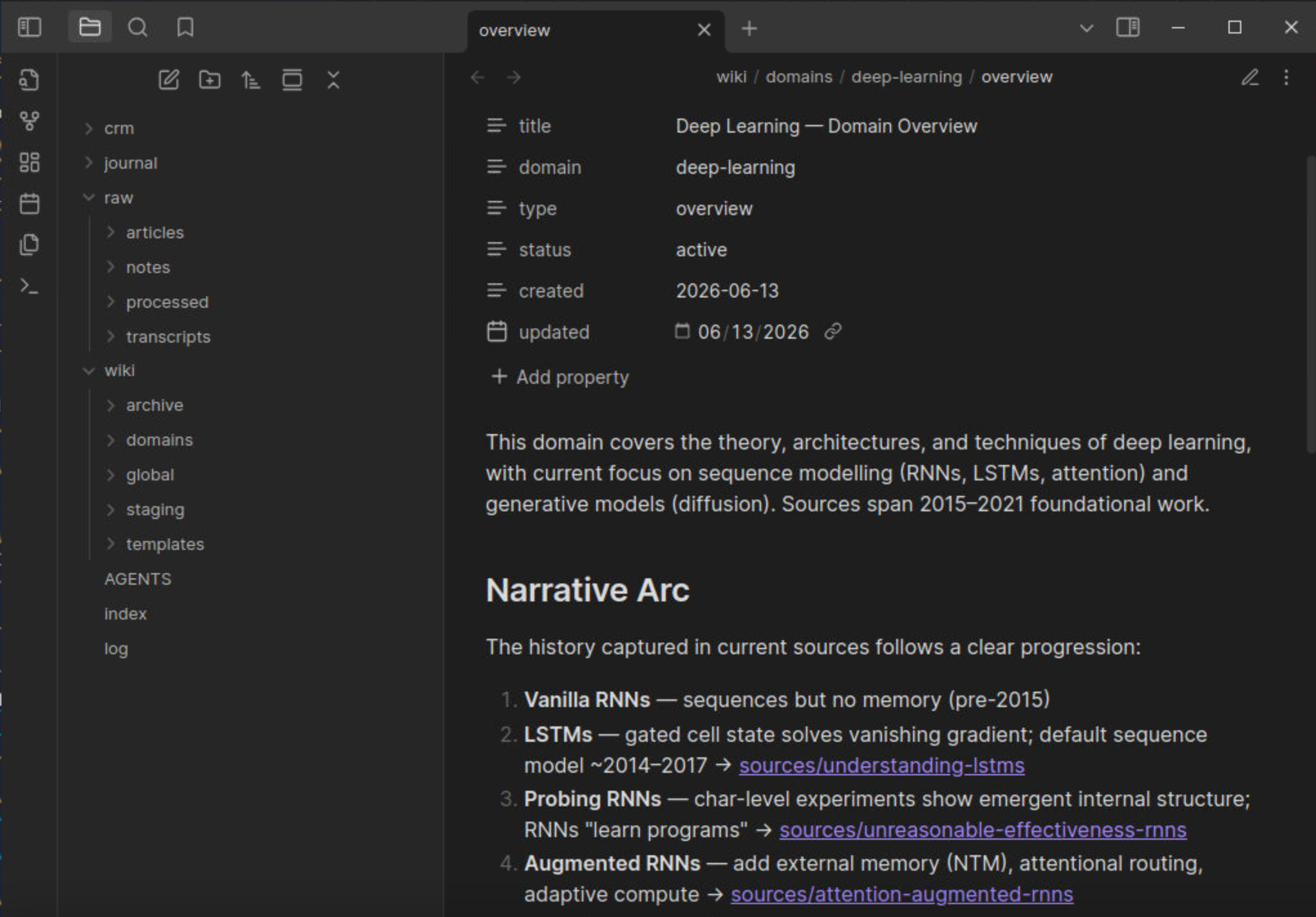Open the terminal ribbon icon
Screen dimensions: 1316x917
[x=29, y=286]
